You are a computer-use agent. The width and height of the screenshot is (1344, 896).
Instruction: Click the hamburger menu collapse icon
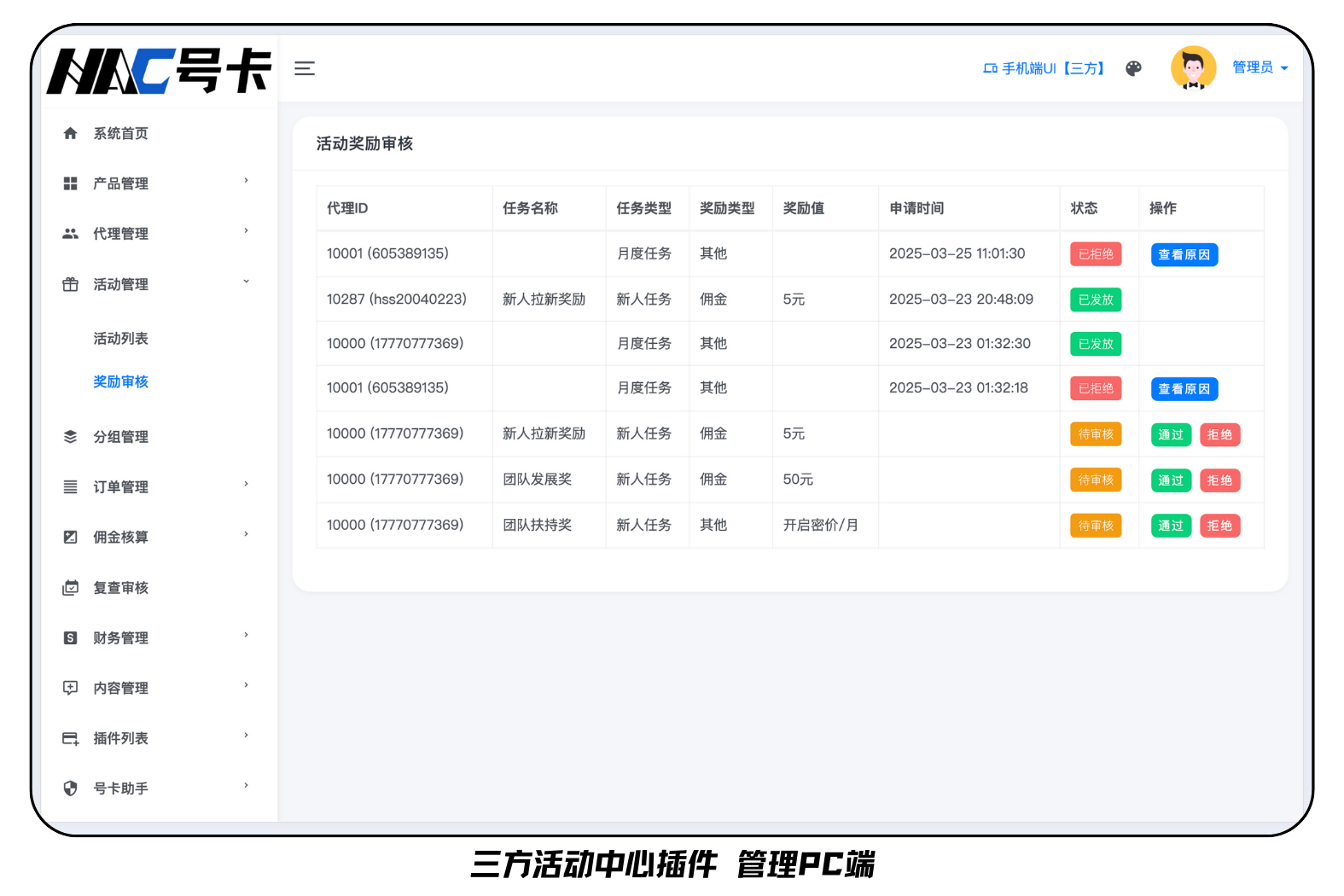coord(305,69)
